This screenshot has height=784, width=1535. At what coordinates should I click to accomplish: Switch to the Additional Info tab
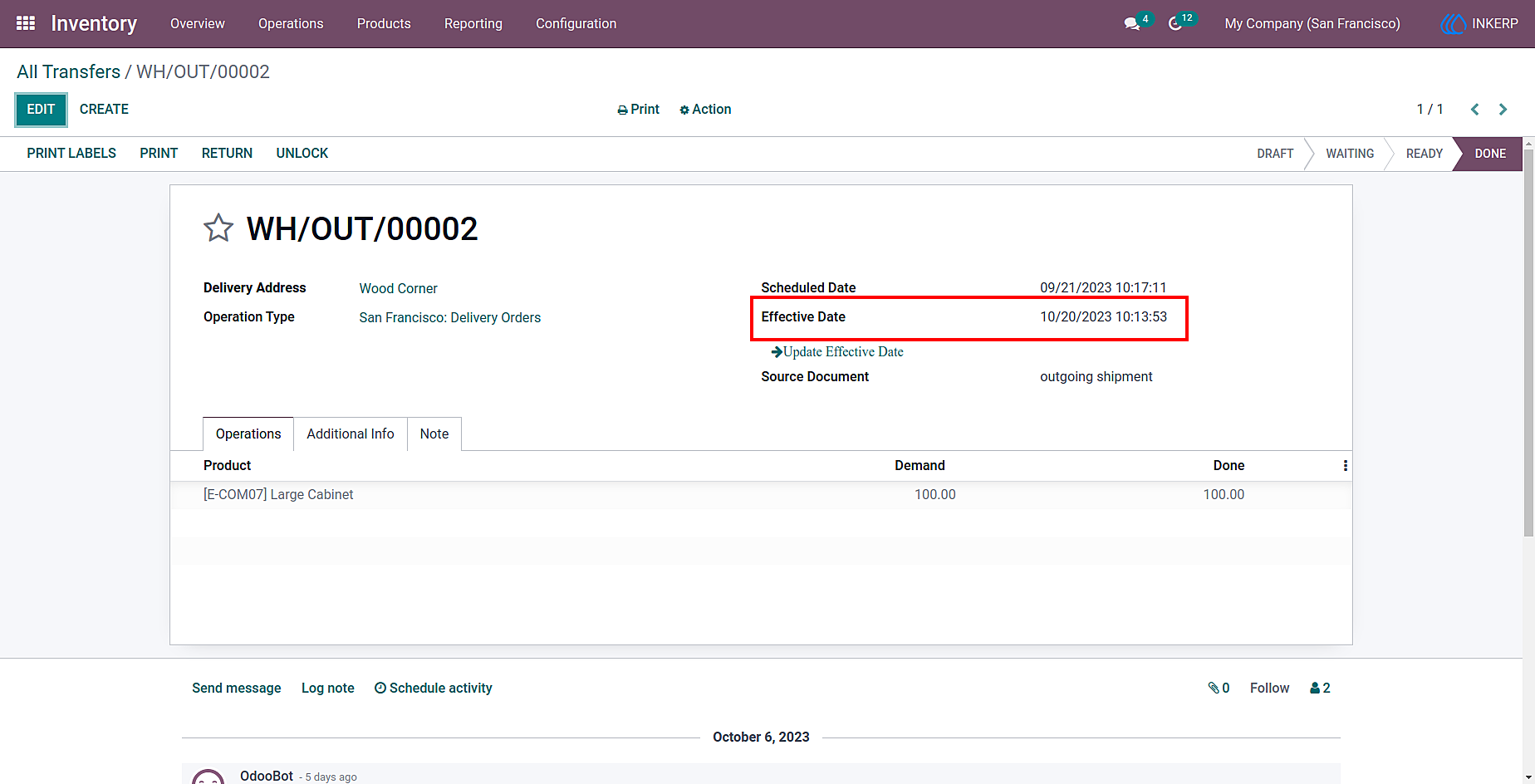[x=351, y=434]
